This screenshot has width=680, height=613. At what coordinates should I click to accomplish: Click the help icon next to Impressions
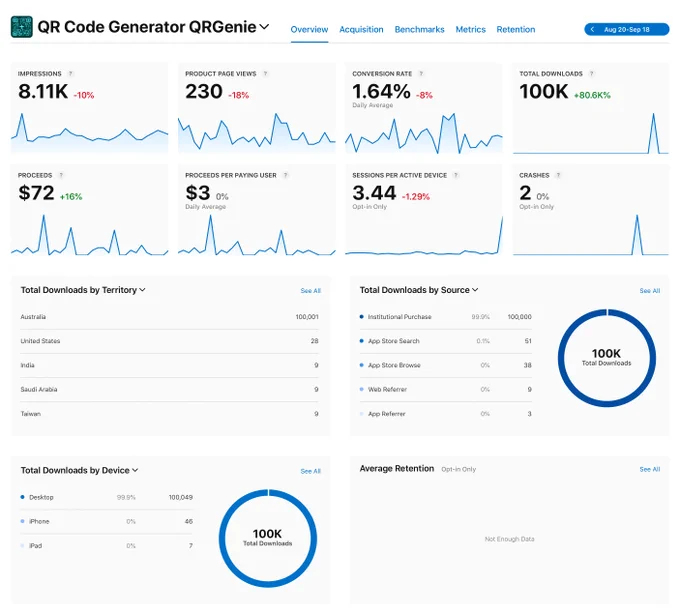(71, 74)
